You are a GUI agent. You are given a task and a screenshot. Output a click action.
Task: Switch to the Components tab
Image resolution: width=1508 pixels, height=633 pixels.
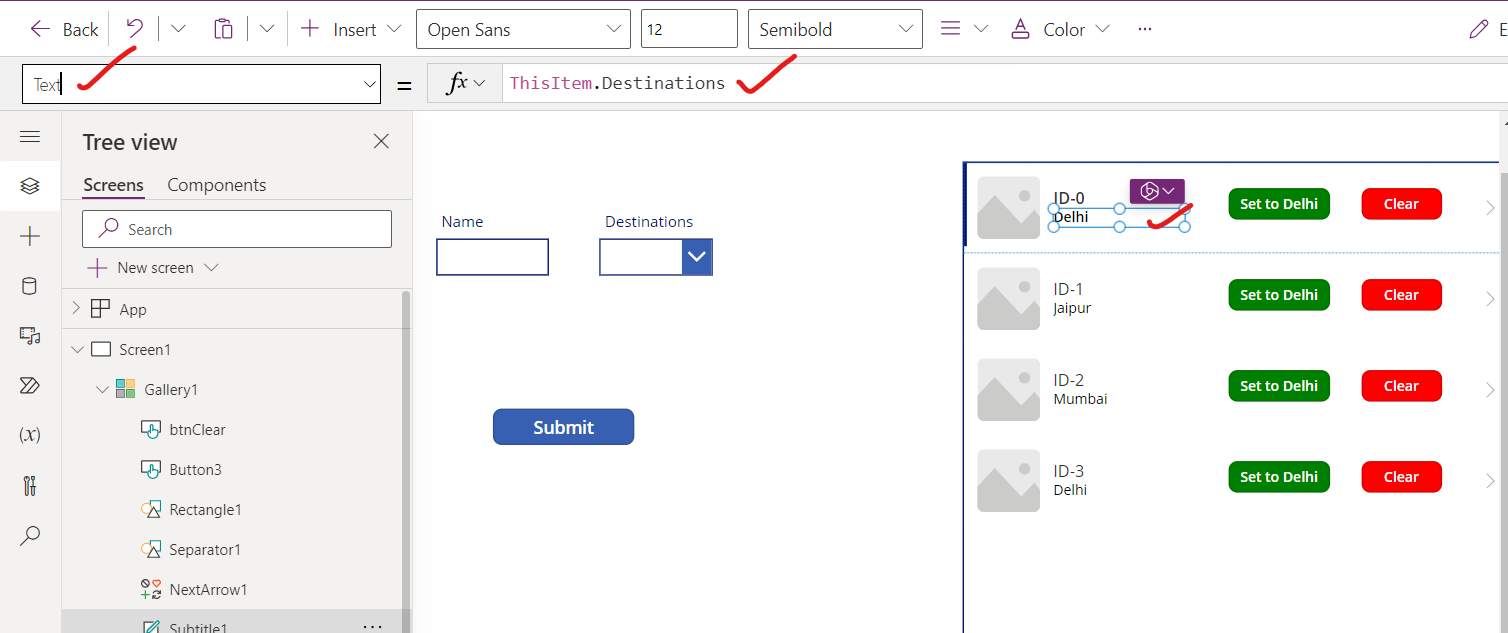216,185
